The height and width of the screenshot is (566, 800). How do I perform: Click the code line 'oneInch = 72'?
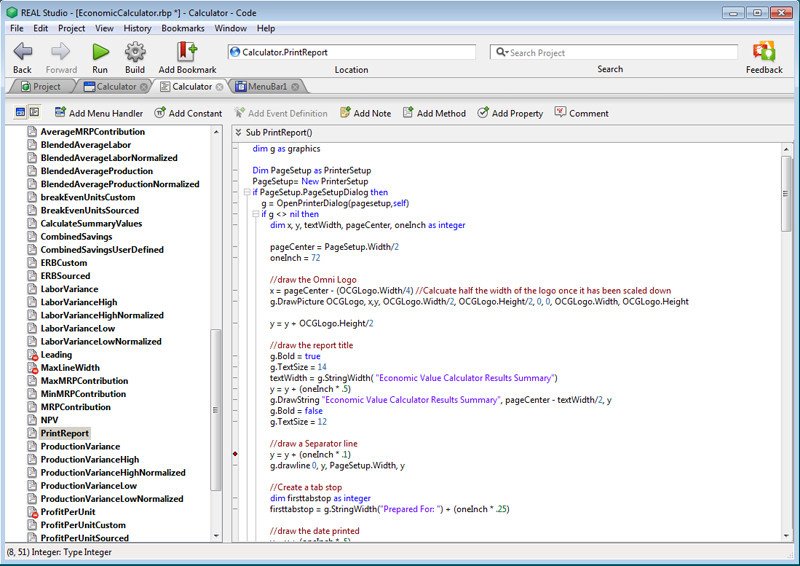(295, 258)
